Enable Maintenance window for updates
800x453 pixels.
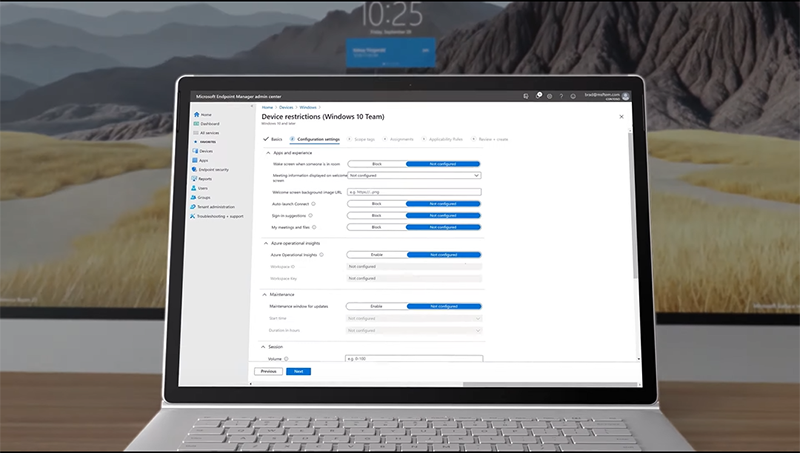(376, 306)
